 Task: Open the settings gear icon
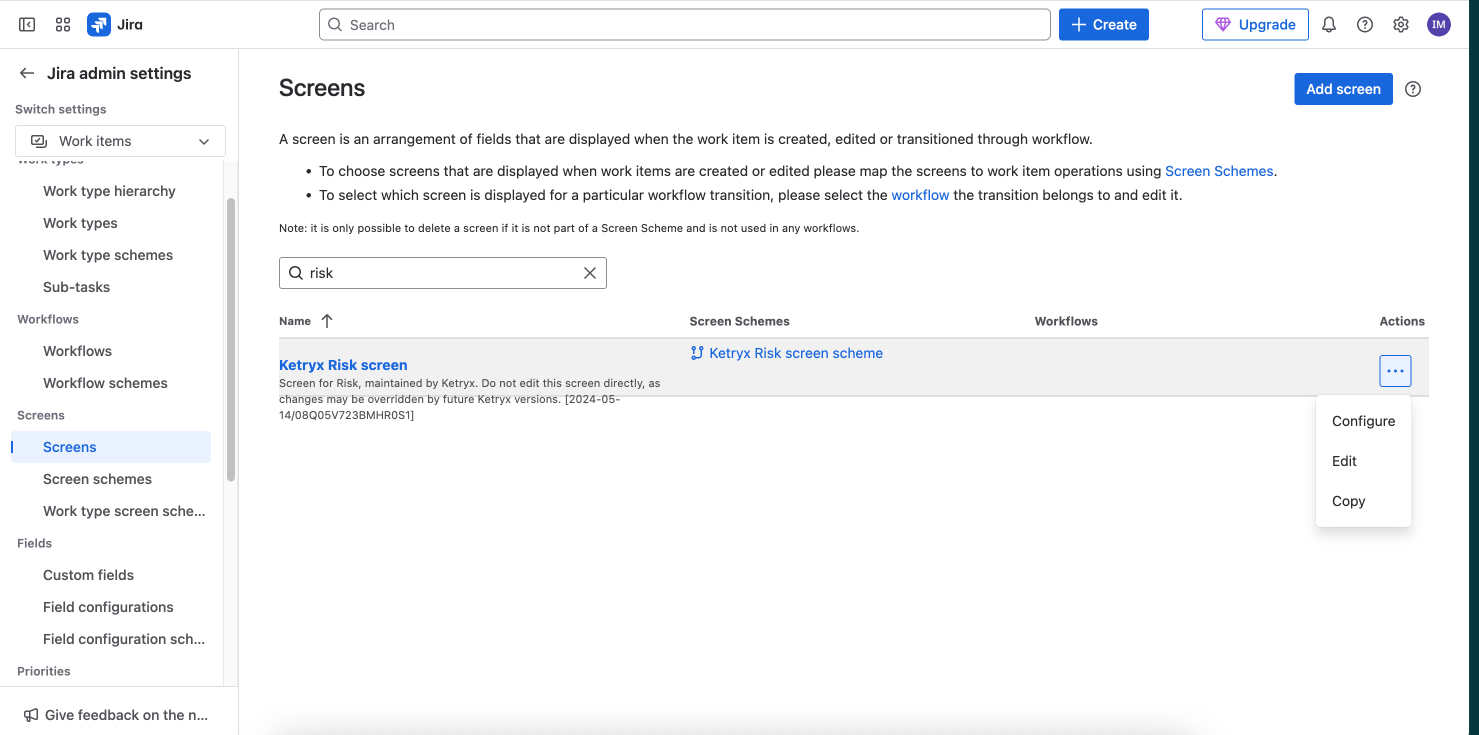coord(1401,25)
